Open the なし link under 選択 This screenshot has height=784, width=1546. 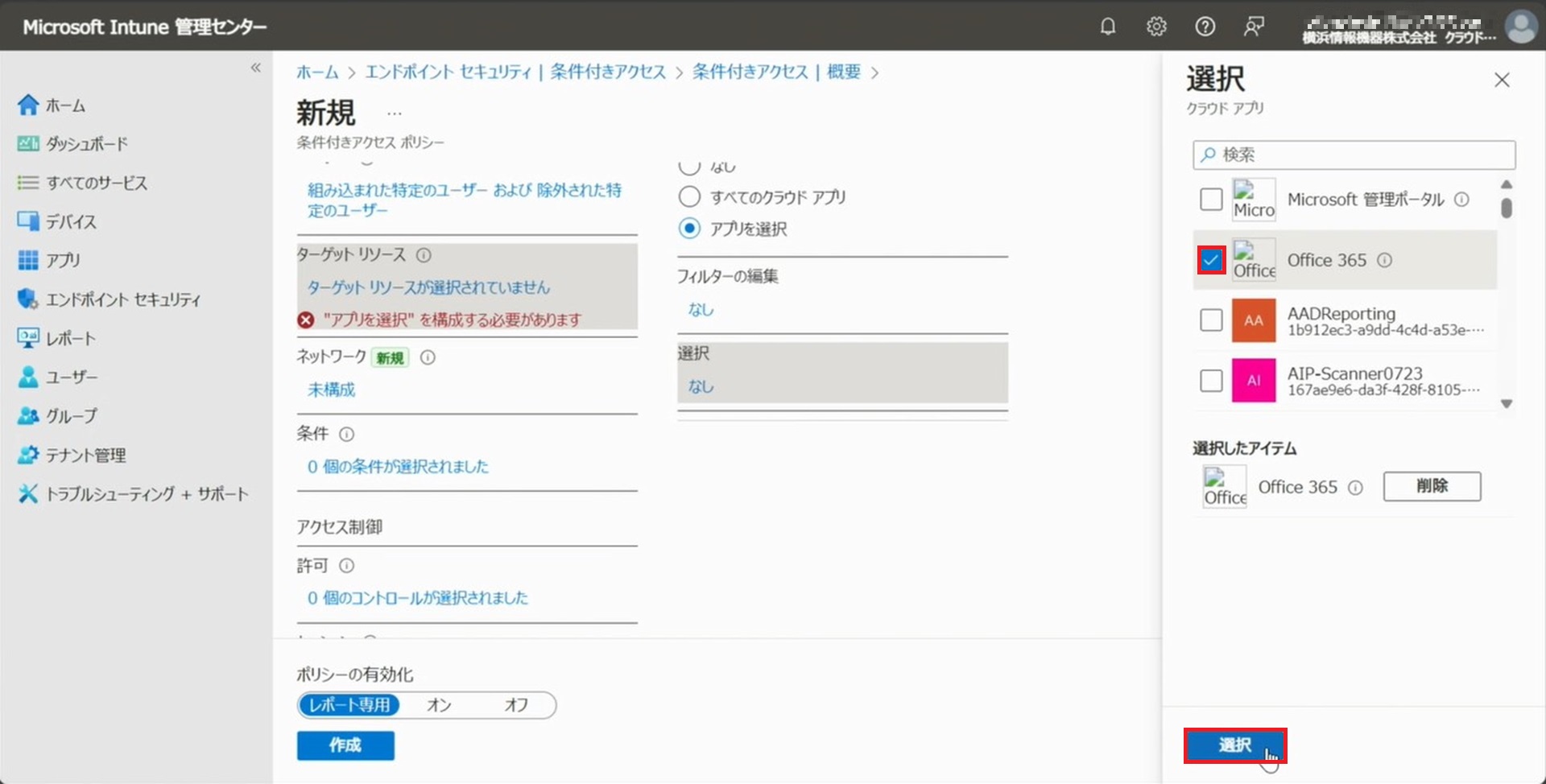click(701, 386)
